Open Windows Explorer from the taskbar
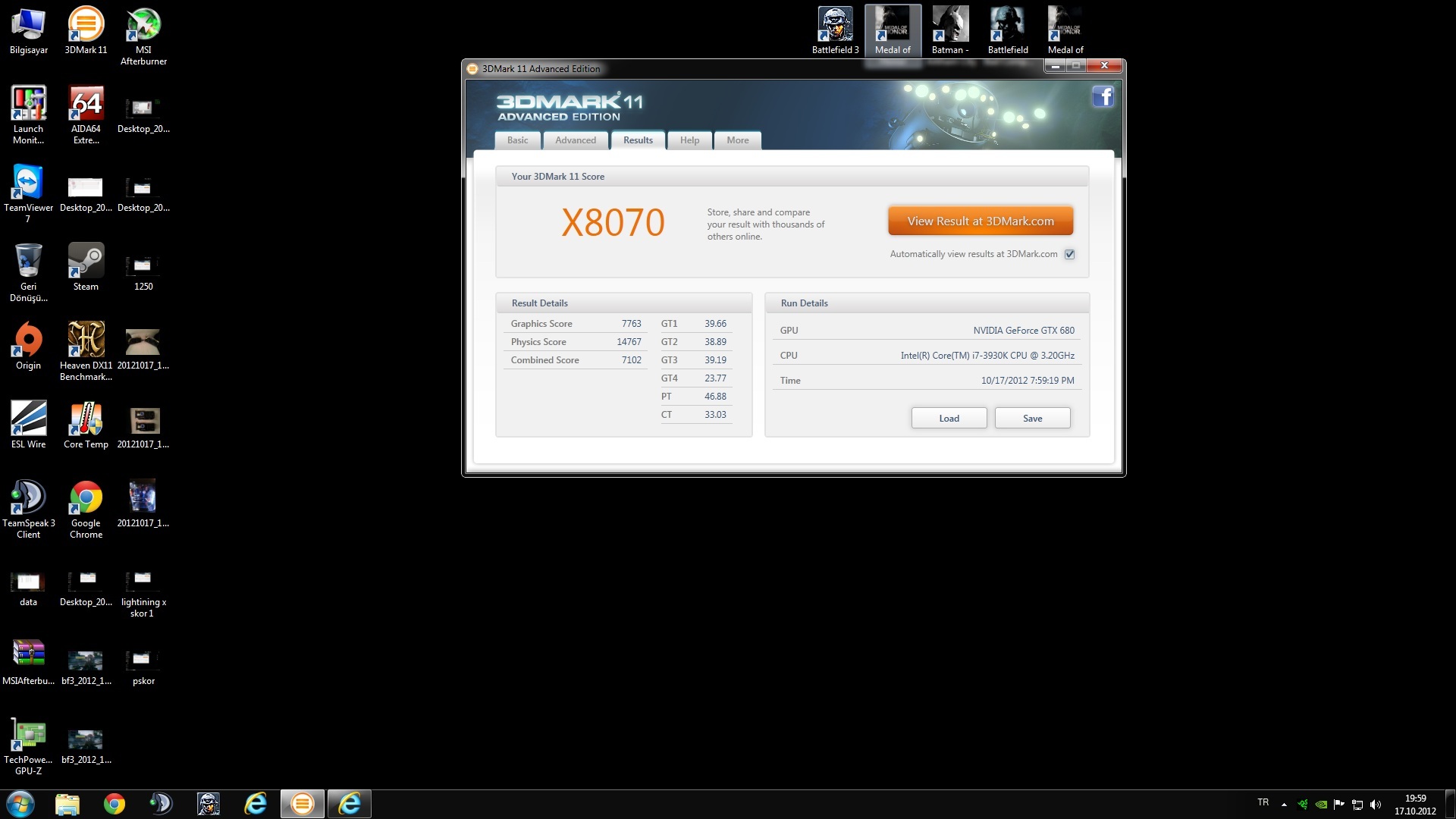1456x819 pixels. click(67, 804)
